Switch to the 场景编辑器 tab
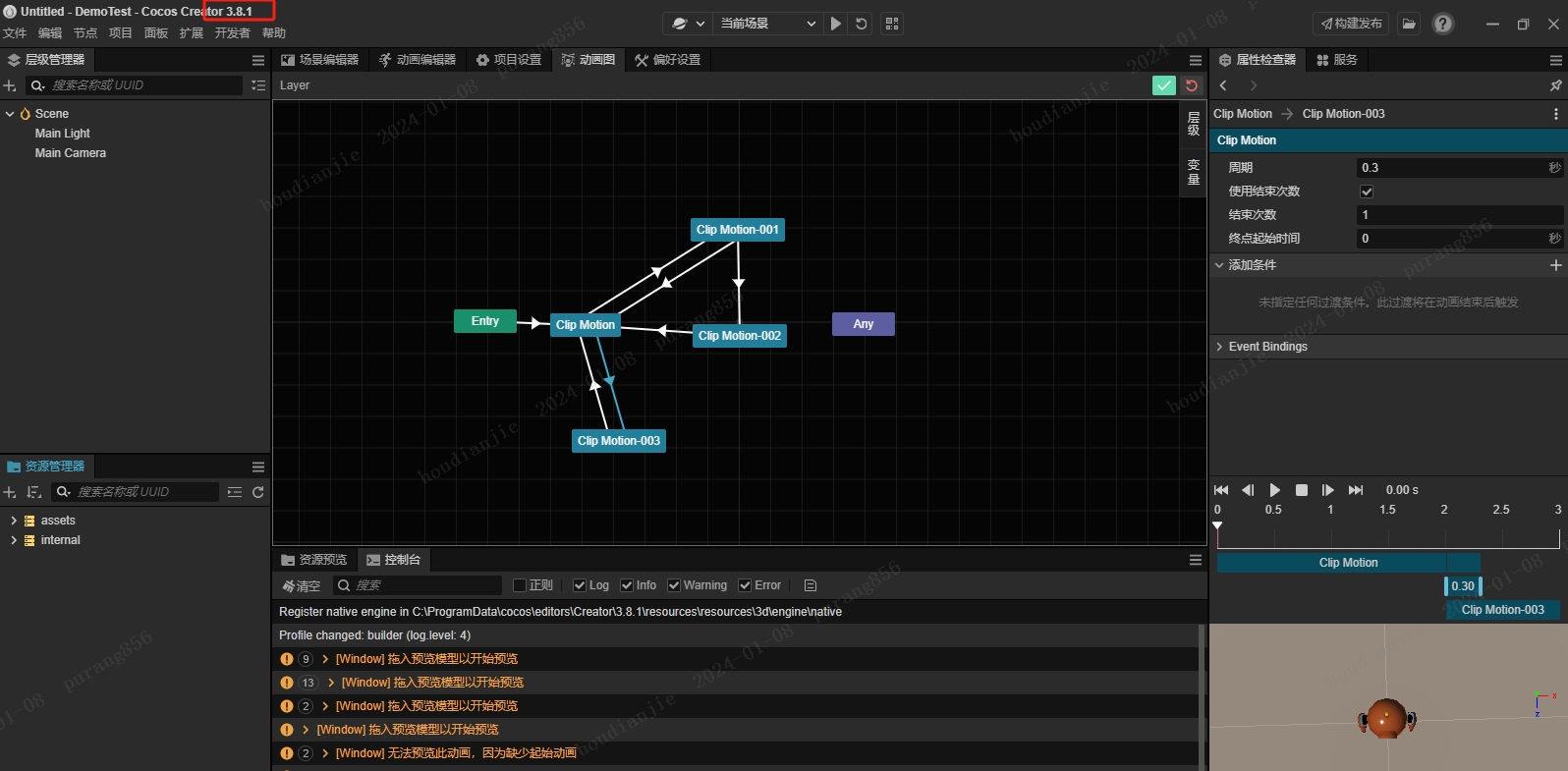The width and height of the screenshot is (1568, 771). click(x=320, y=60)
